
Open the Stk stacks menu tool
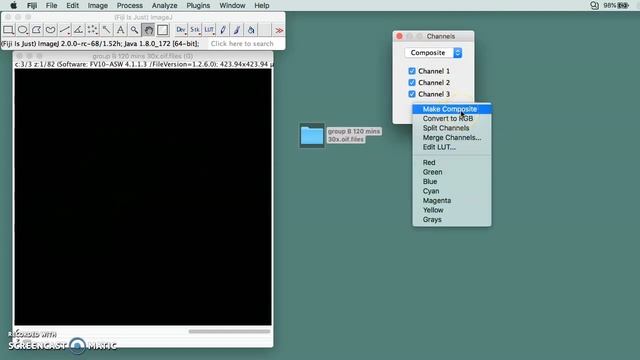[x=195, y=30]
